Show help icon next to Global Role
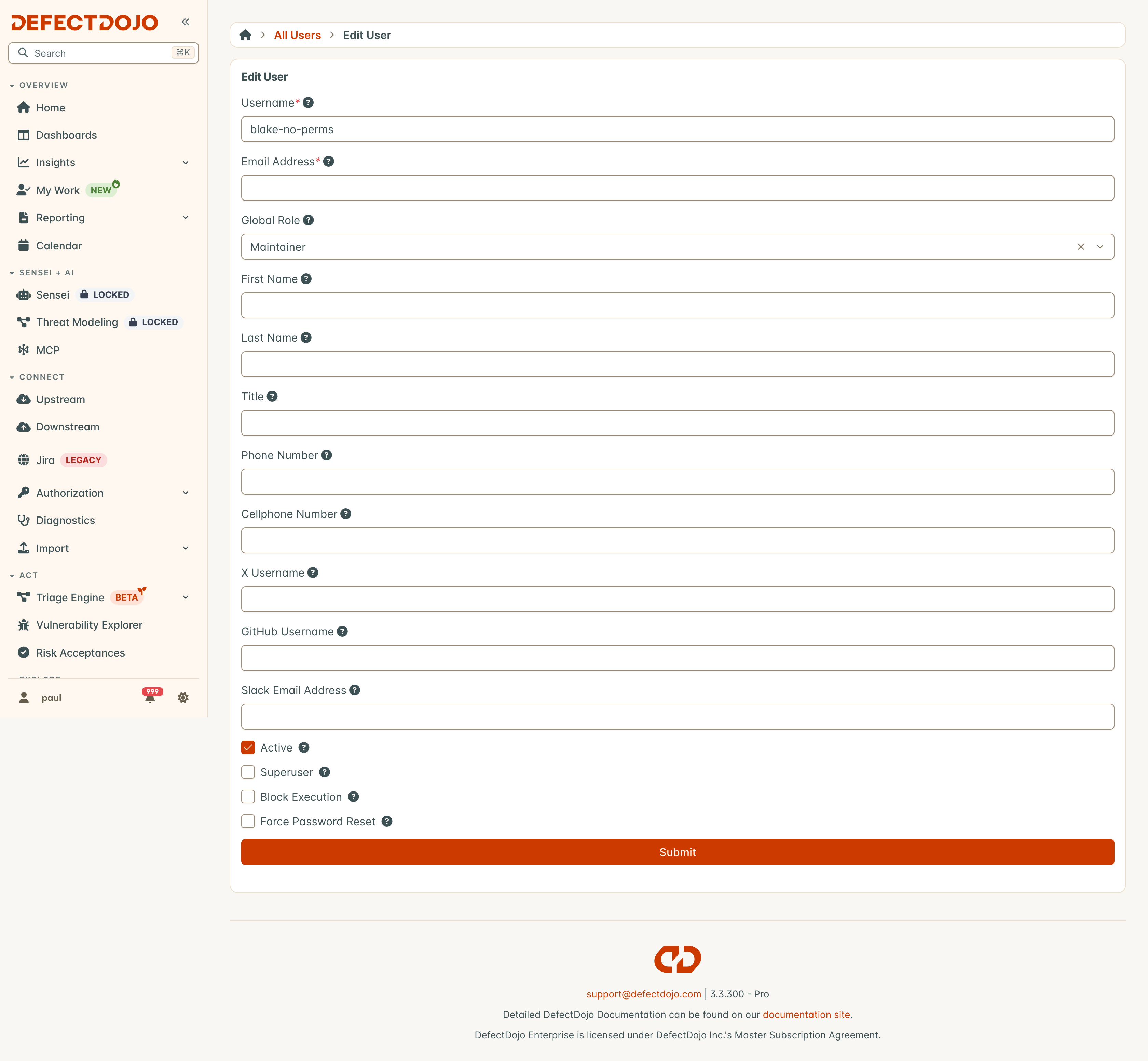 (309, 220)
